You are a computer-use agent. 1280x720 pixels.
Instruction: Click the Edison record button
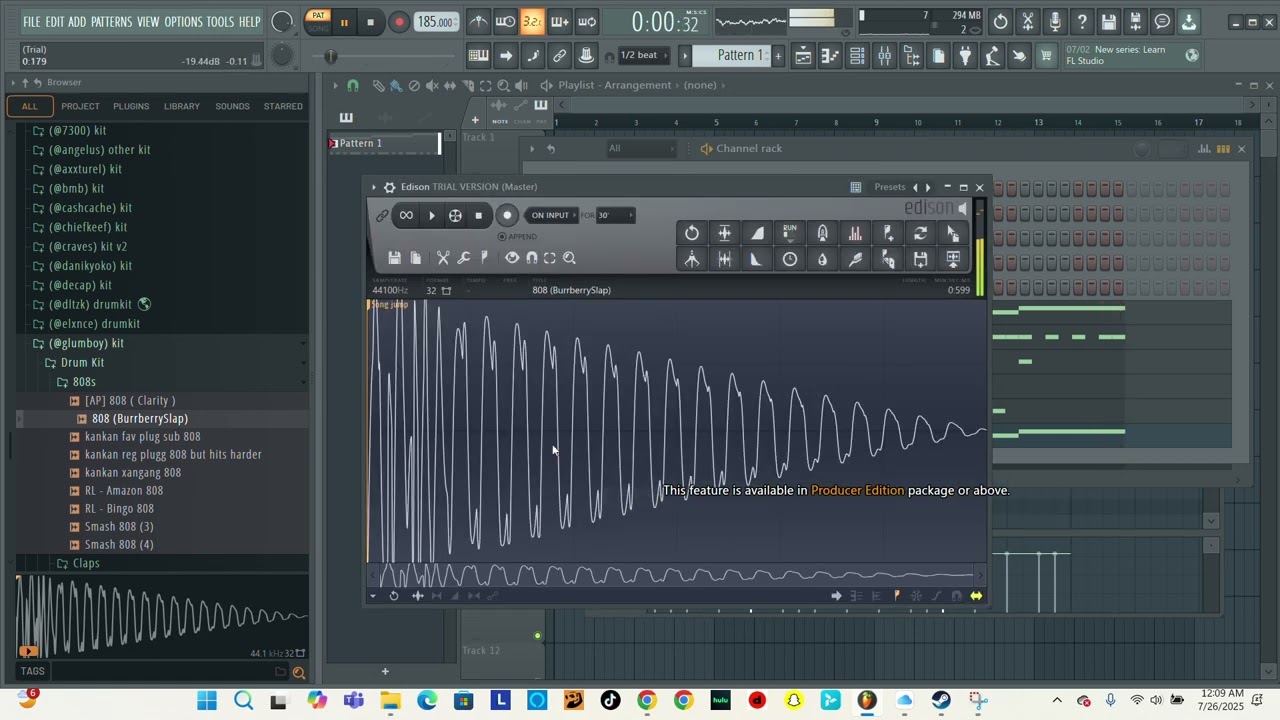point(507,215)
